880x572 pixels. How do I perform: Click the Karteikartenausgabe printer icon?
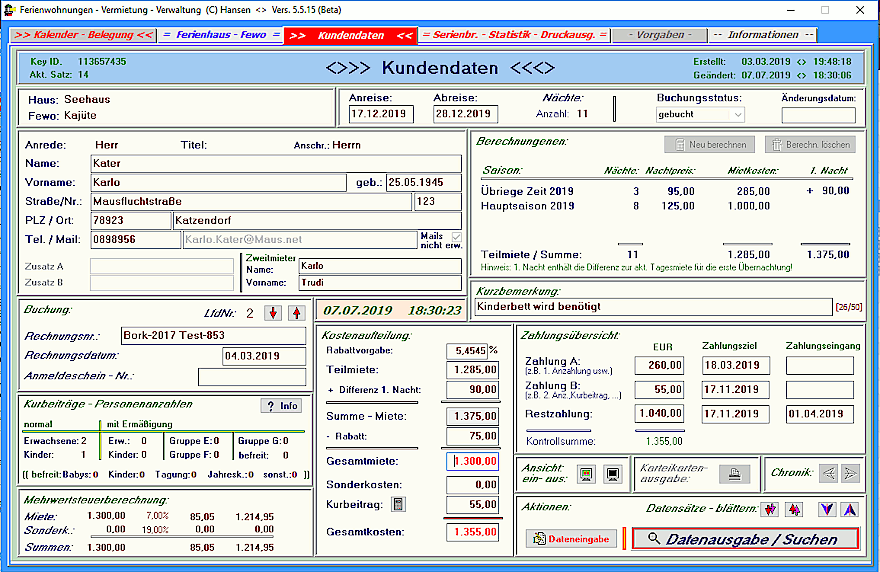[733, 474]
